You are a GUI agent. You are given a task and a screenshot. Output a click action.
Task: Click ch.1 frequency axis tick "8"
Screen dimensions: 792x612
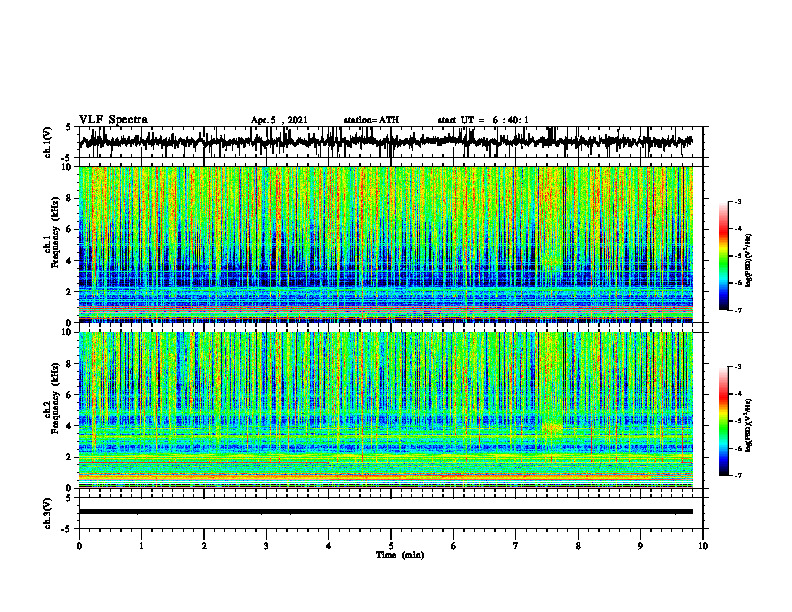69,198
